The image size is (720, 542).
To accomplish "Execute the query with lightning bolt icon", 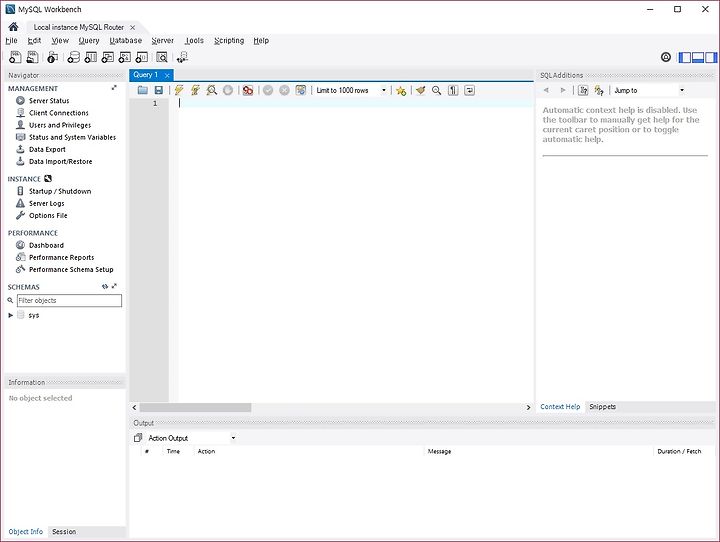I will coord(179,90).
